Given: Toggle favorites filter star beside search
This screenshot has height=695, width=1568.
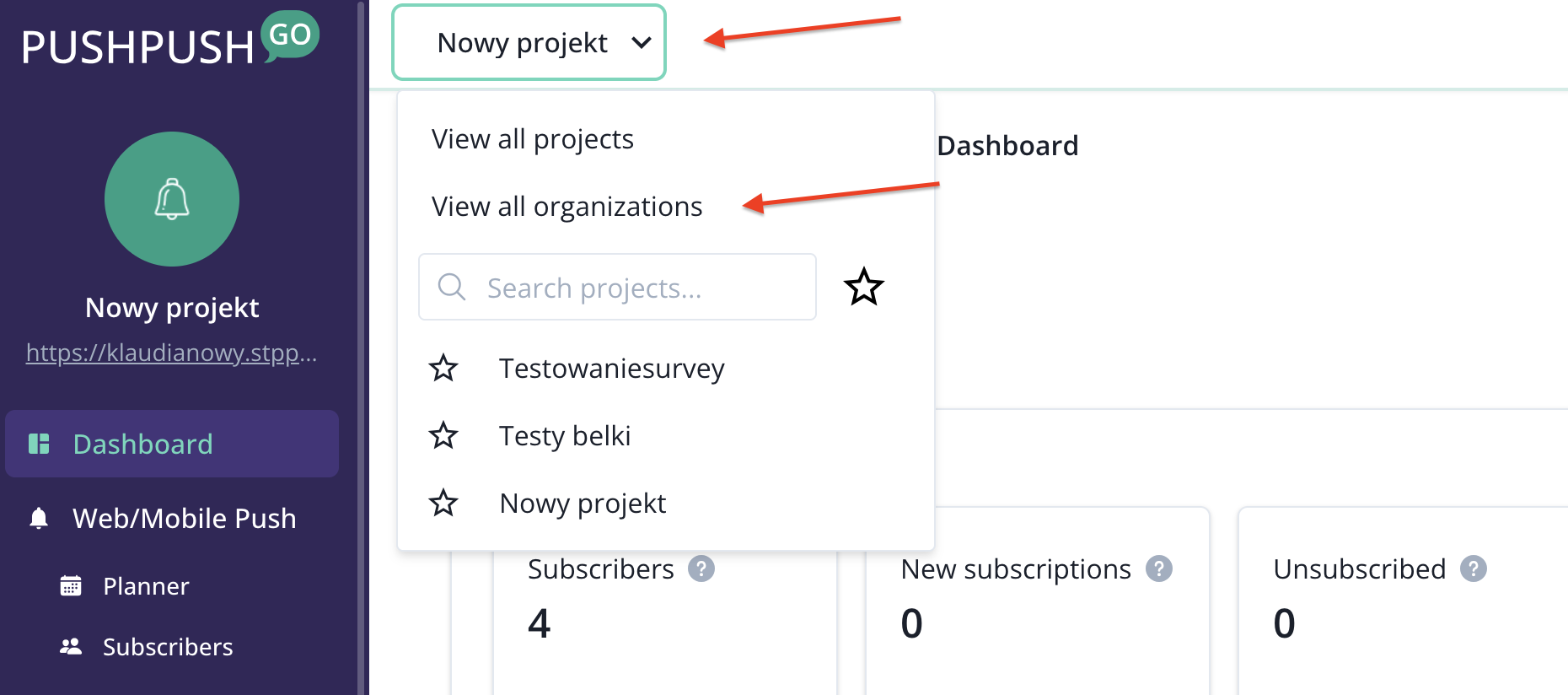Looking at the screenshot, I should 864,287.
